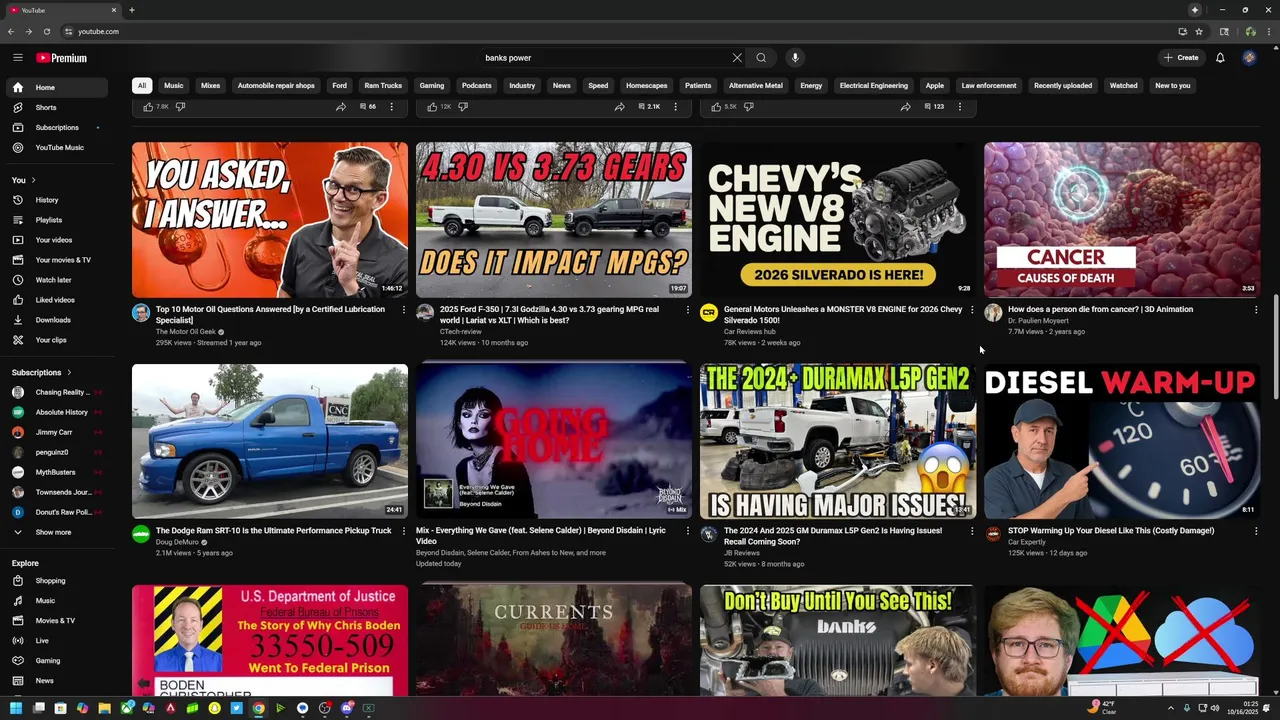Bookmark this page with star icon
The width and height of the screenshot is (1280, 720).
[1199, 31]
